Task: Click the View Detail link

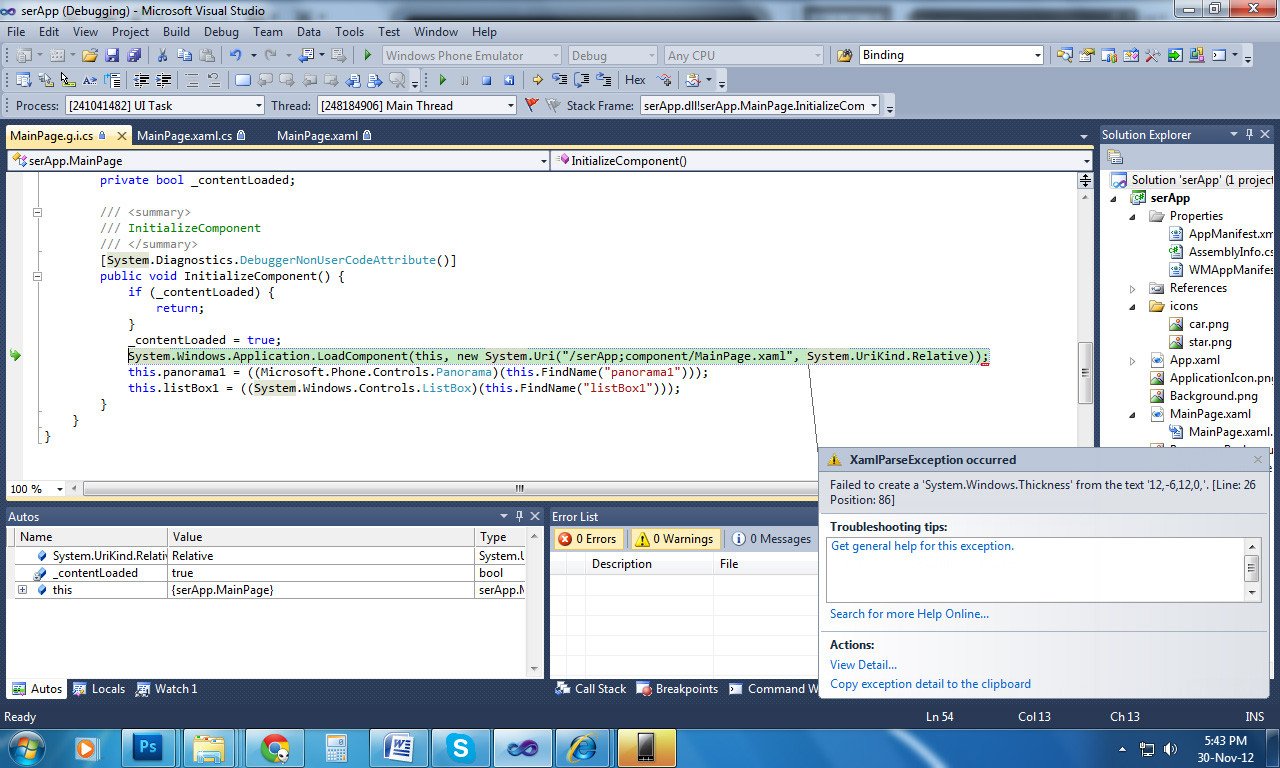Action: 863,664
